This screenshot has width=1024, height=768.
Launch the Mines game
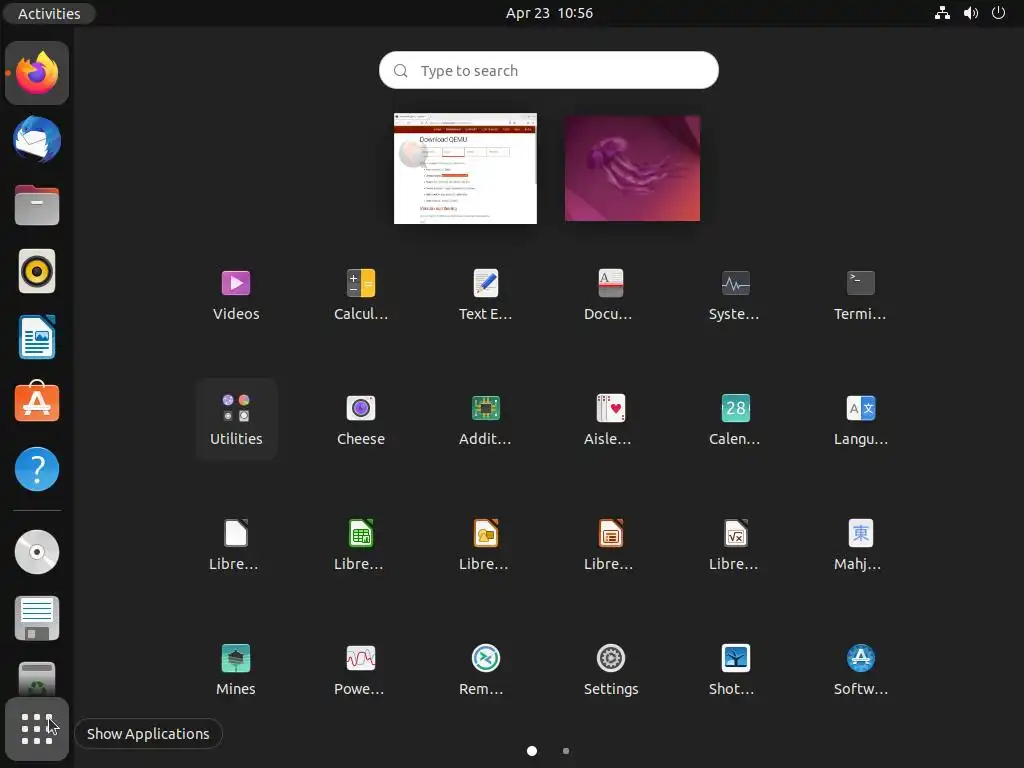click(236, 670)
